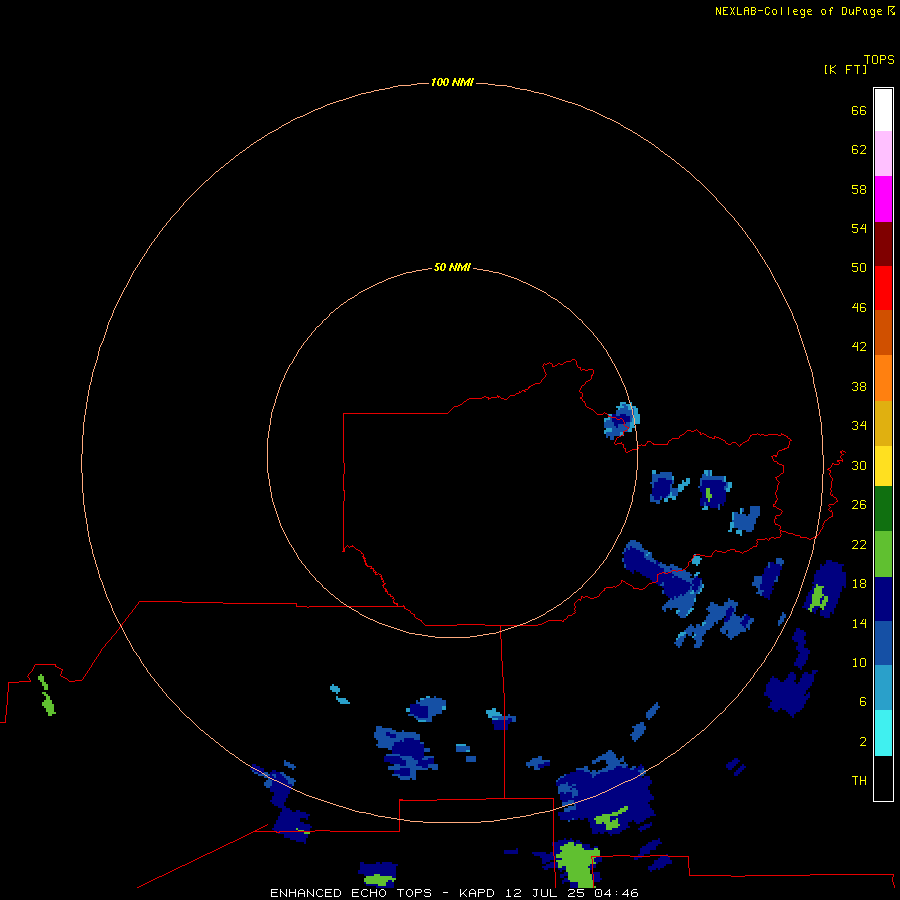This screenshot has height=900, width=900.
Task: Click the legend value 54
Action: pyautogui.click(x=859, y=228)
